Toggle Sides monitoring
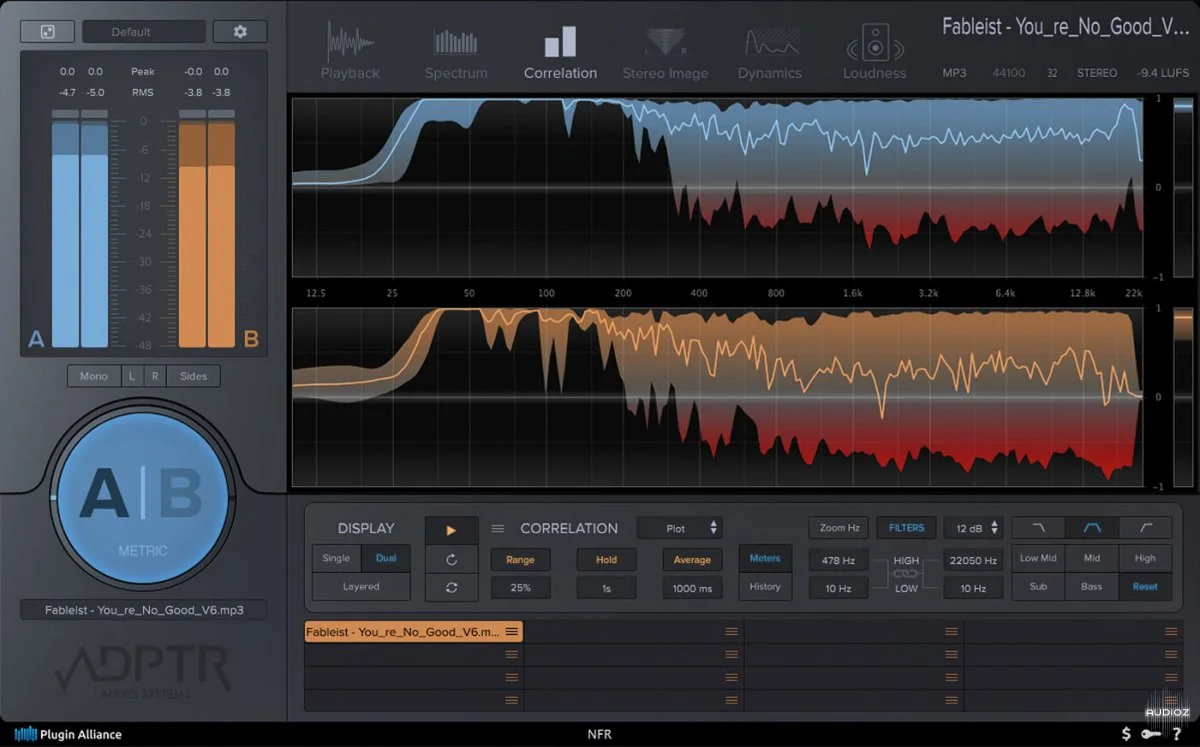This screenshot has height=747, width=1200. 193,377
